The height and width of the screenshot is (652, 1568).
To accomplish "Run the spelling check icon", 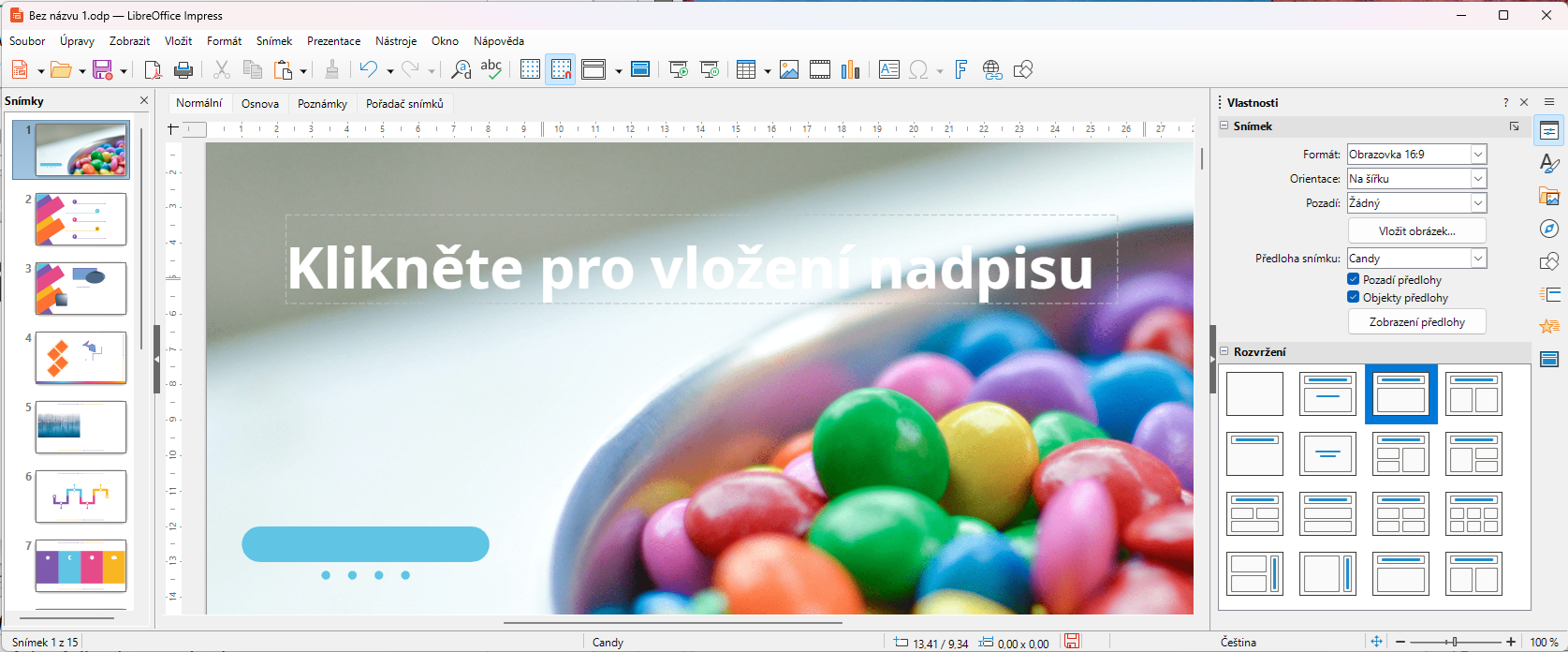I will 491,69.
